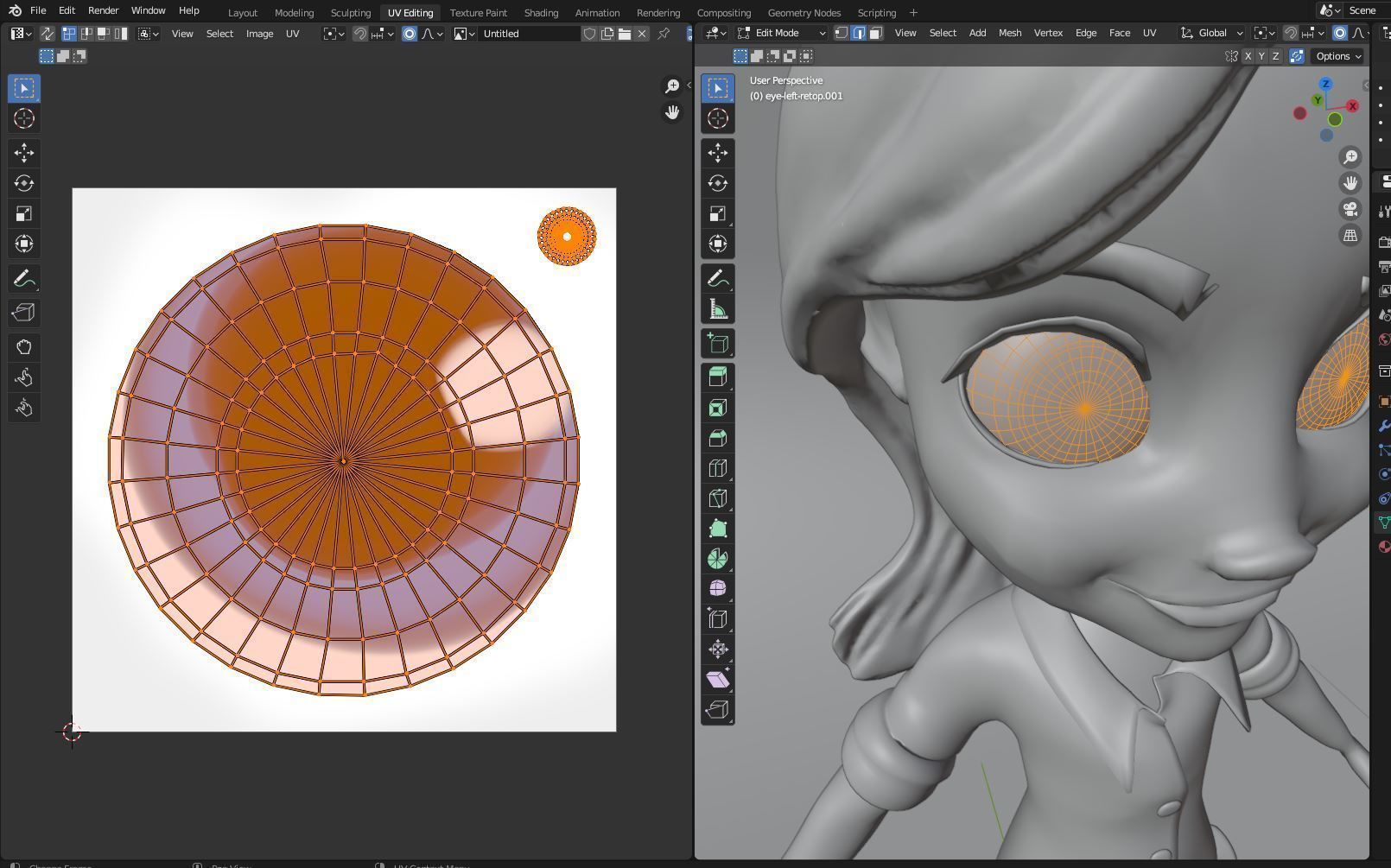1391x868 pixels.
Task: Select the Knife tool
Action: (x=717, y=498)
